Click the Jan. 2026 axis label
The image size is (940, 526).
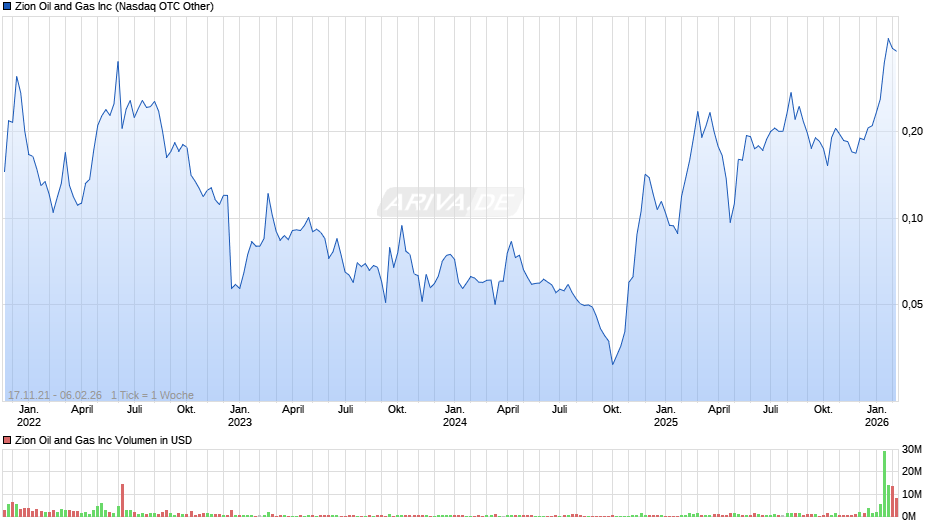876,416
